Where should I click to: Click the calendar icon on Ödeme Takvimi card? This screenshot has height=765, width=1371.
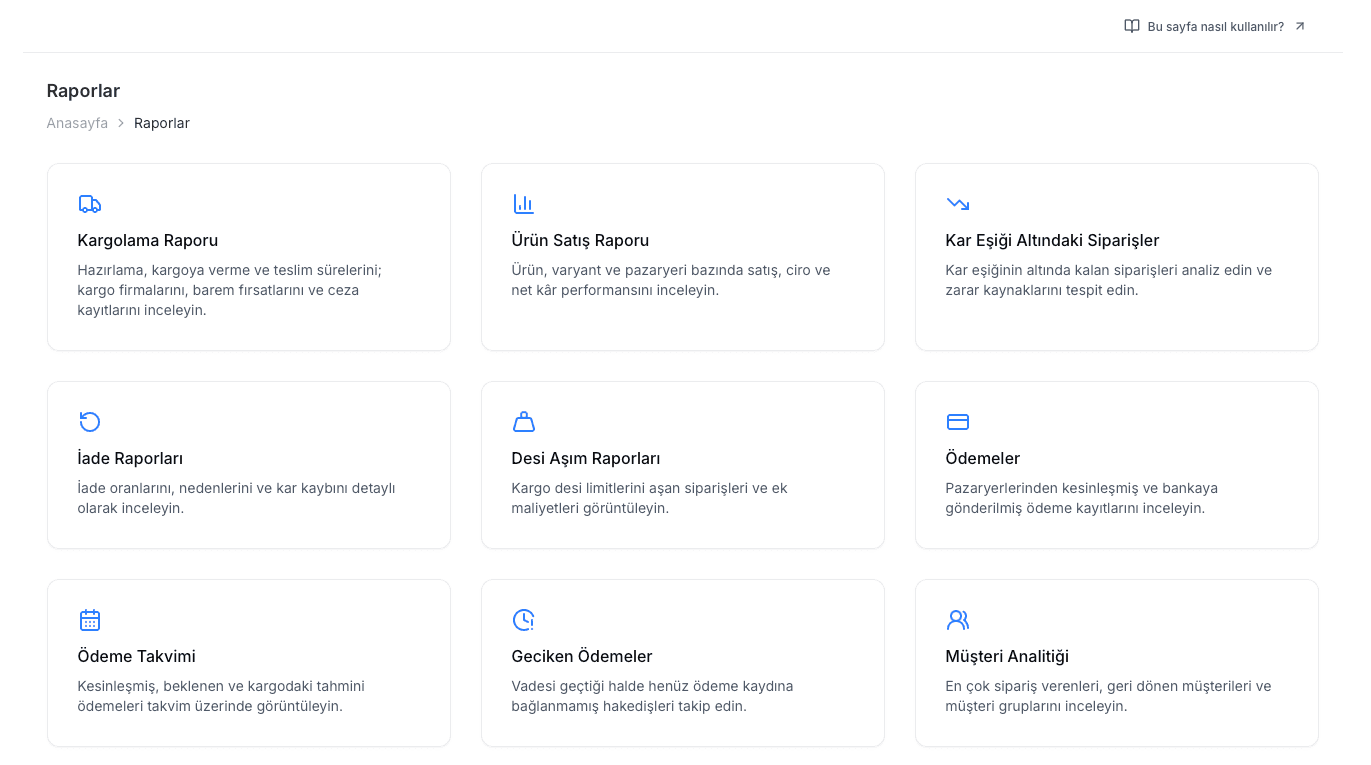click(x=90, y=620)
